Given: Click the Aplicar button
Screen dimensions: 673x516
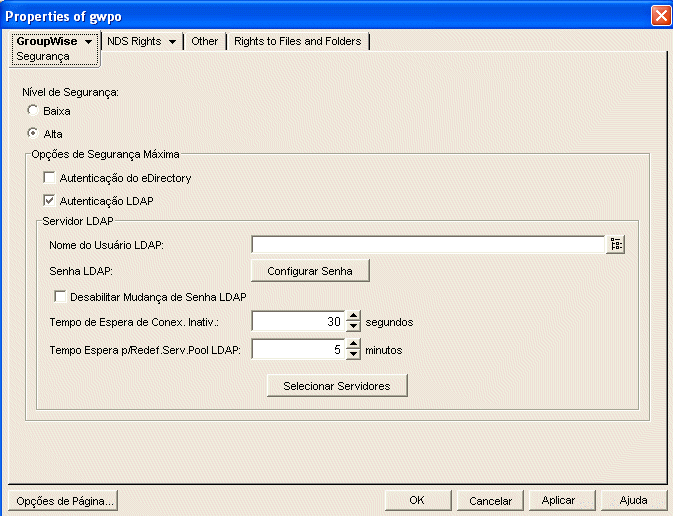Looking at the screenshot, I should coord(562,500).
